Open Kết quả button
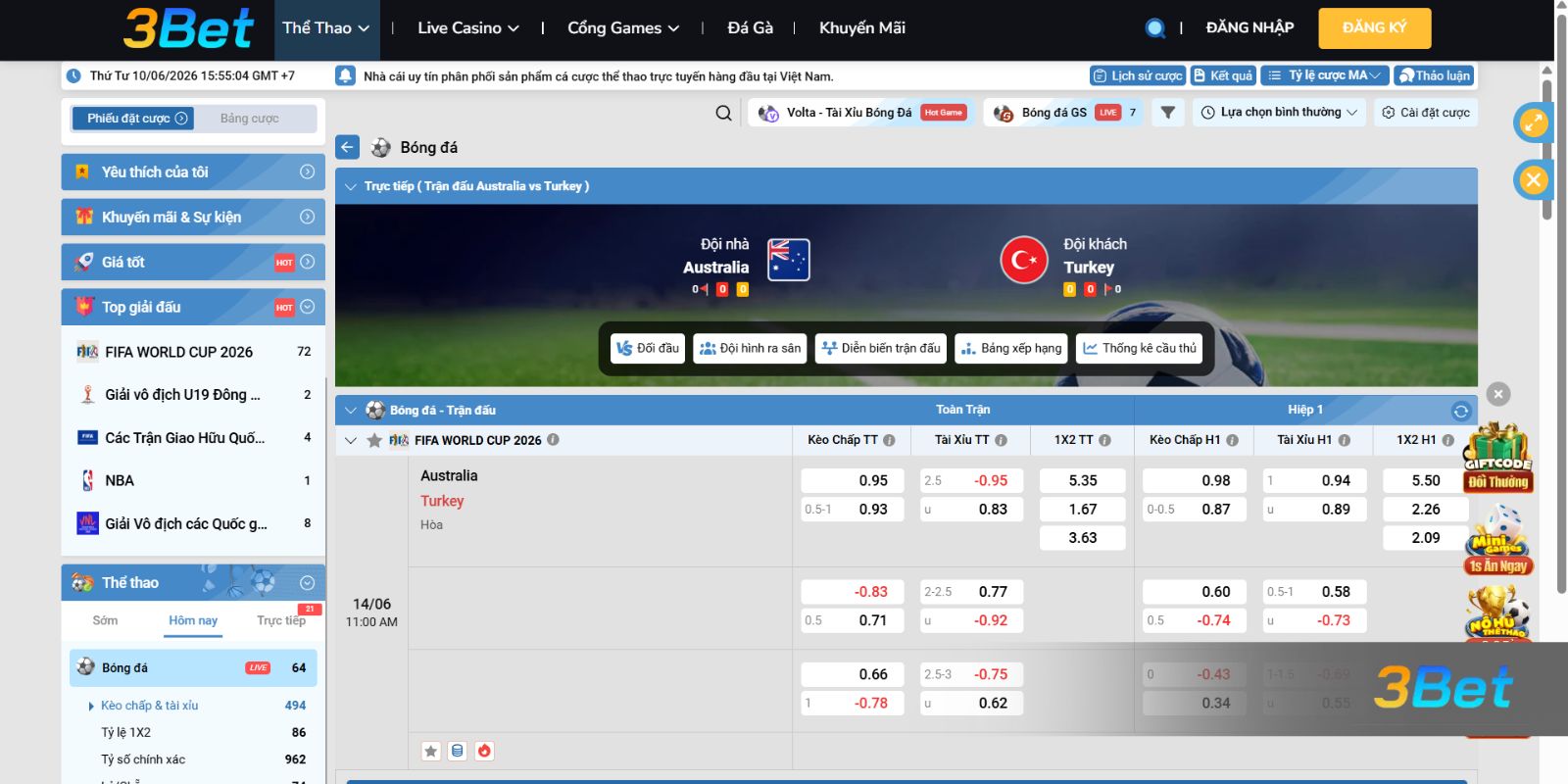This screenshot has width=1568, height=784. coord(1223,75)
